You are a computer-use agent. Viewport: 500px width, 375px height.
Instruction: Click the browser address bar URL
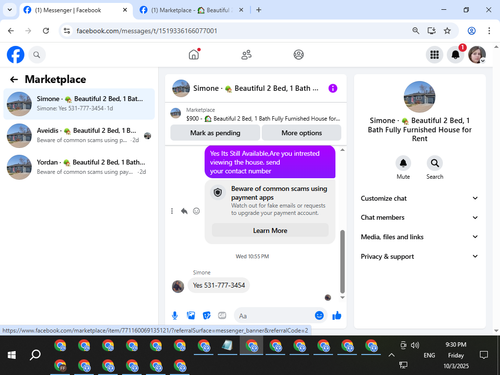tap(147, 31)
